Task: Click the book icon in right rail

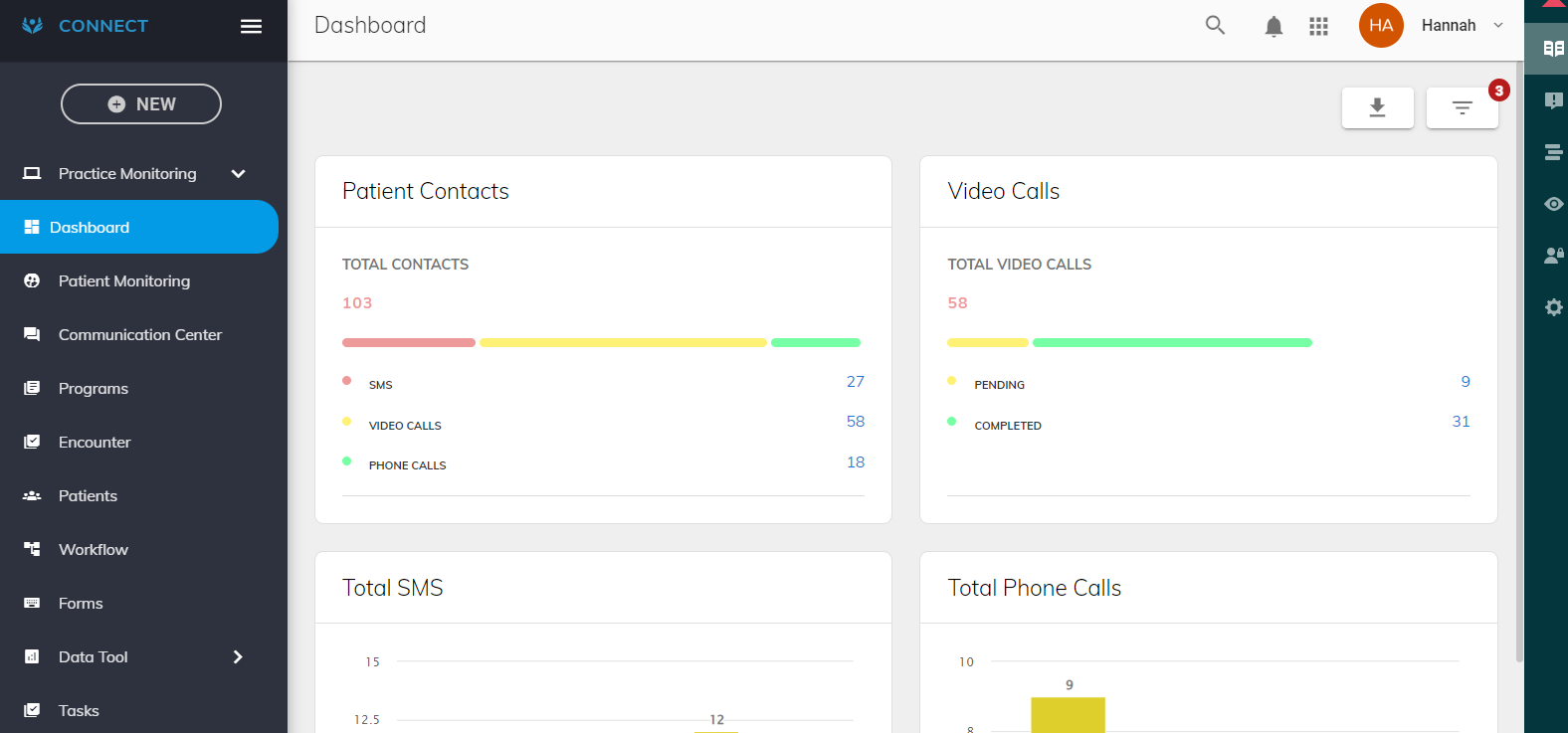Action: pyautogui.click(x=1553, y=48)
